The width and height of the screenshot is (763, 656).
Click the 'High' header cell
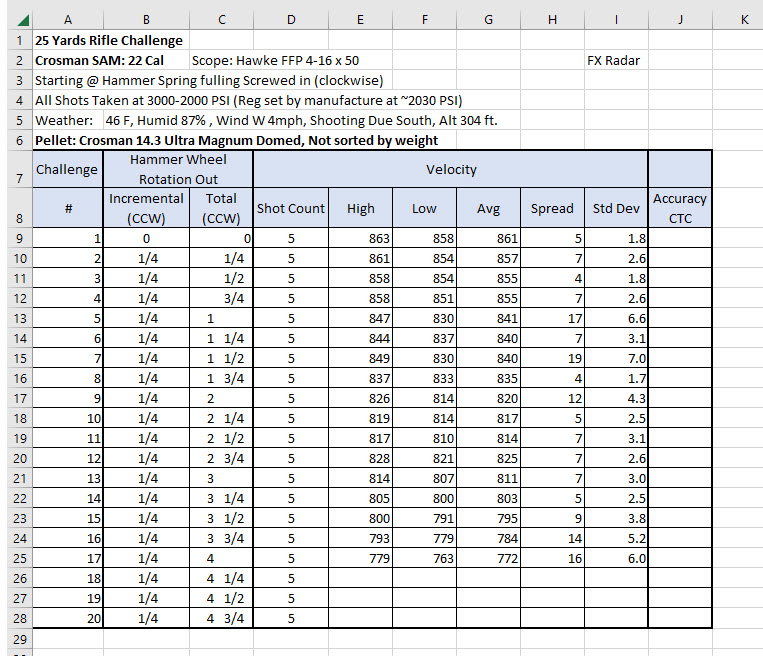click(361, 208)
